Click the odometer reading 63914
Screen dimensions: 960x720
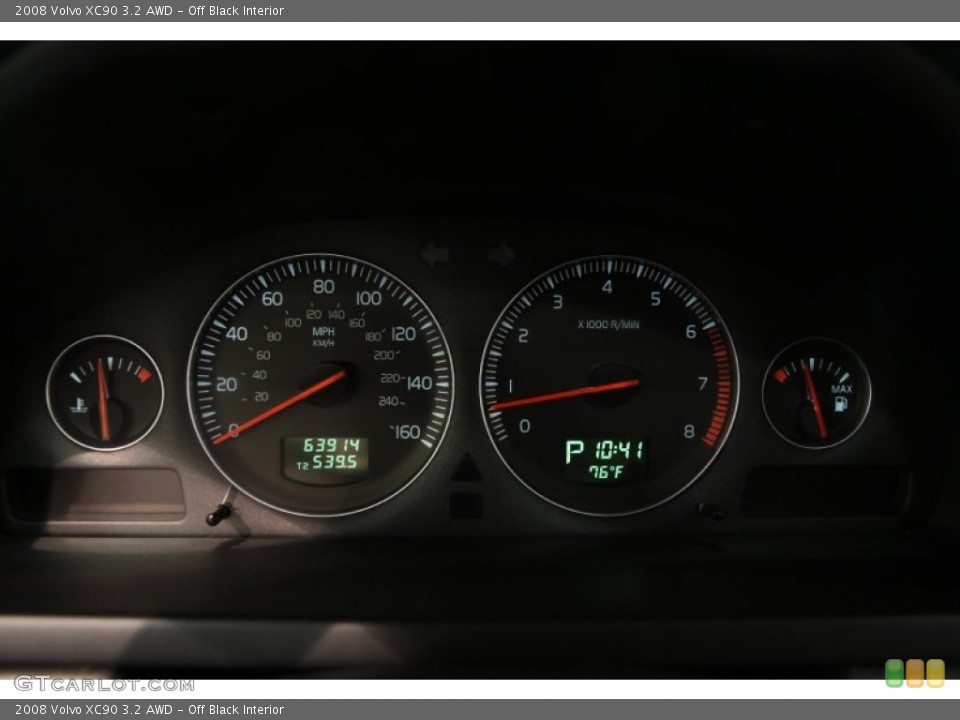(x=331, y=445)
